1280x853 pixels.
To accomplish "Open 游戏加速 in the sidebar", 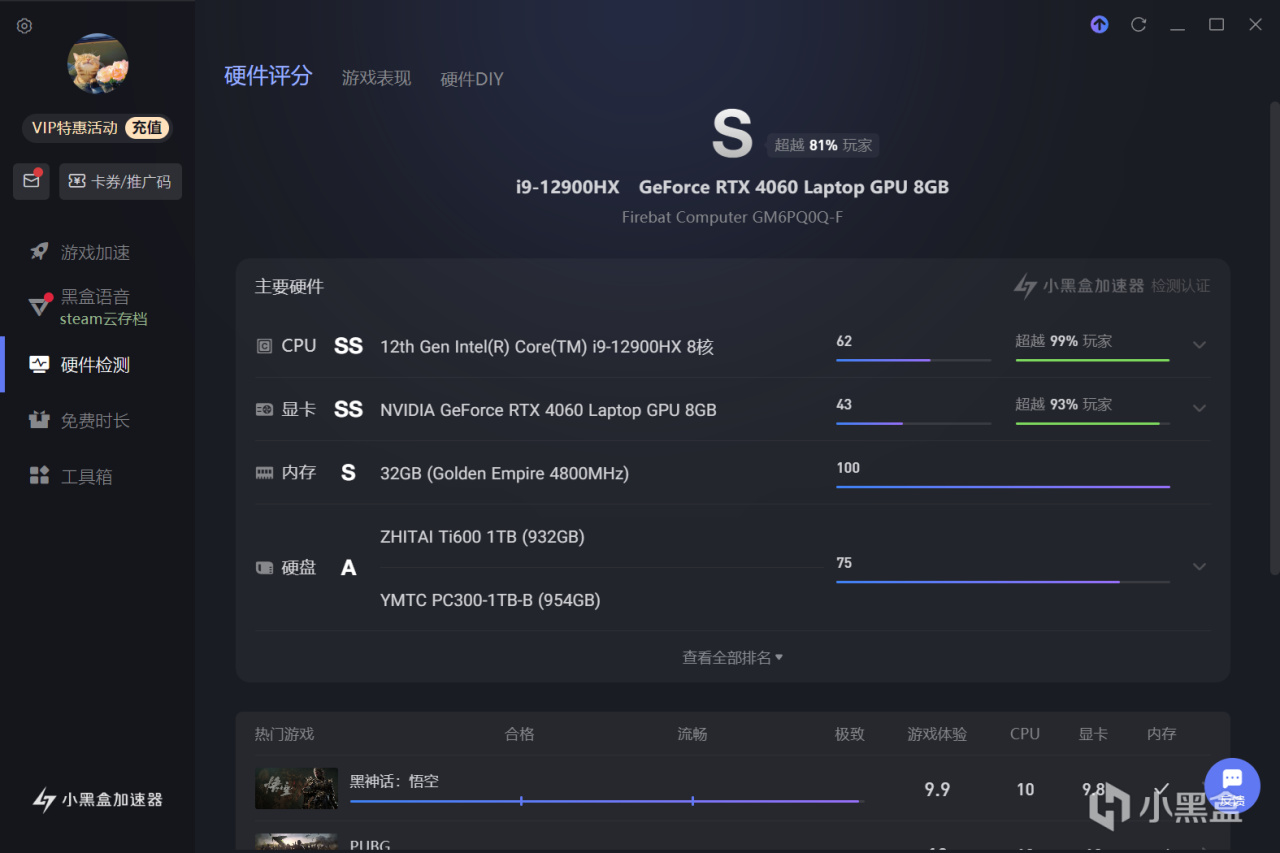I will tap(95, 252).
